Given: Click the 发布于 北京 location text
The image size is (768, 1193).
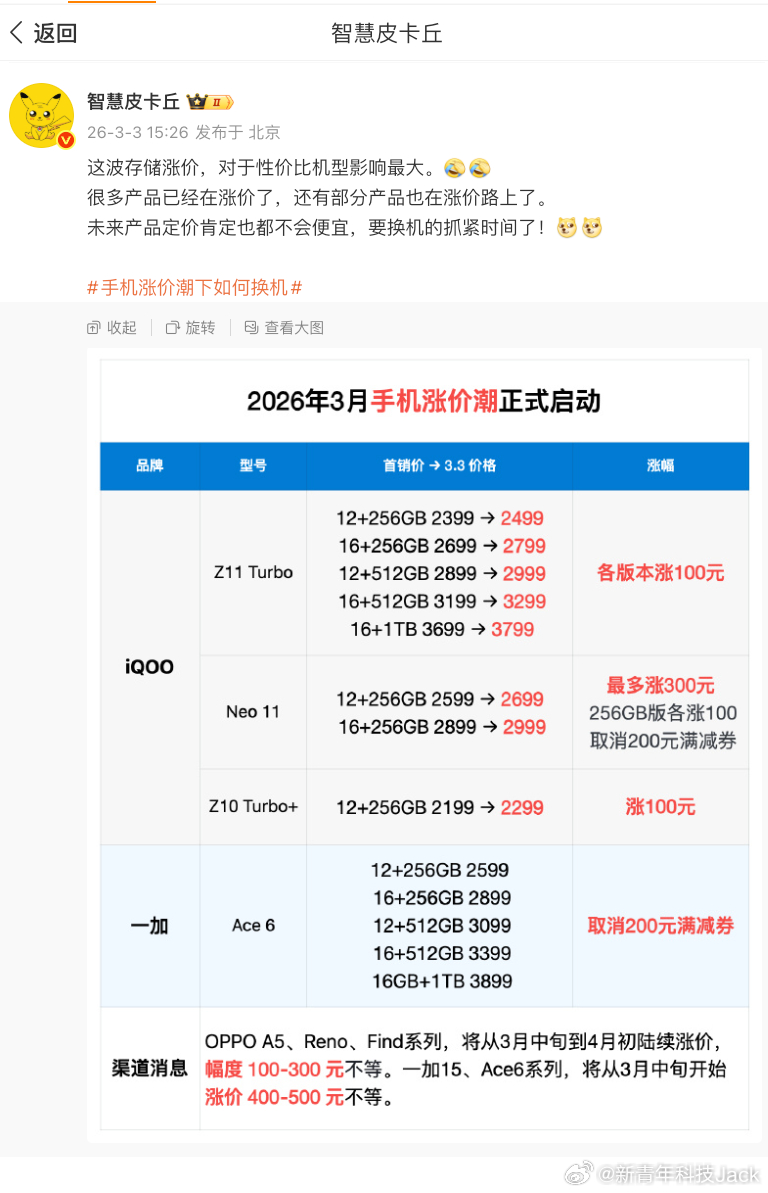Looking at the screenshot, I should click(237, 132).
